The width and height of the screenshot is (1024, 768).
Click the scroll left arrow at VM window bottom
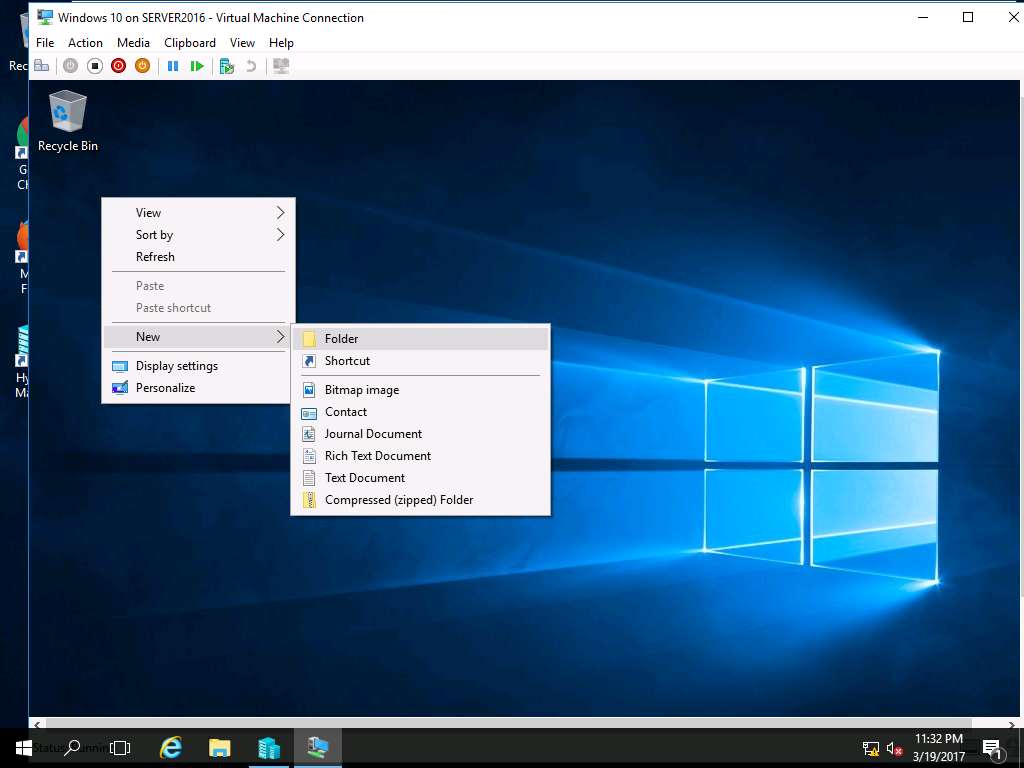pyautogui.click(x=37, y=724)
